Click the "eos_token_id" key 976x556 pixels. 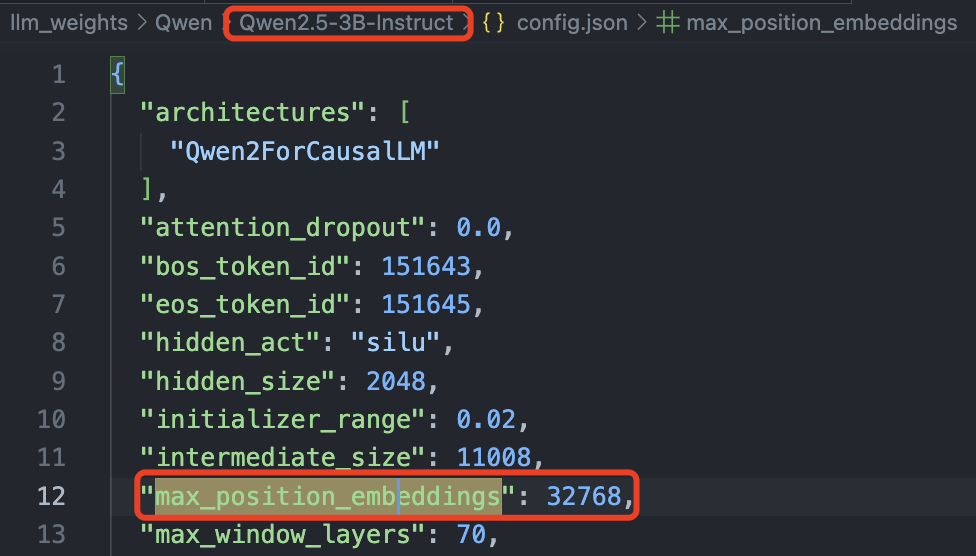[x=245, y=304]
